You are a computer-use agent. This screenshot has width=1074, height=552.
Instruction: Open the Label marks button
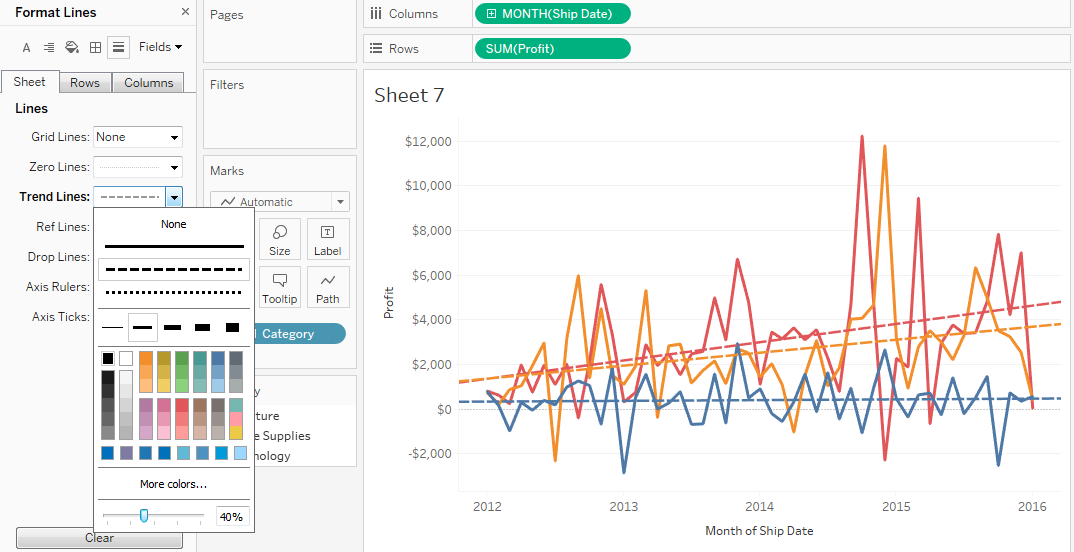[327, 239]
